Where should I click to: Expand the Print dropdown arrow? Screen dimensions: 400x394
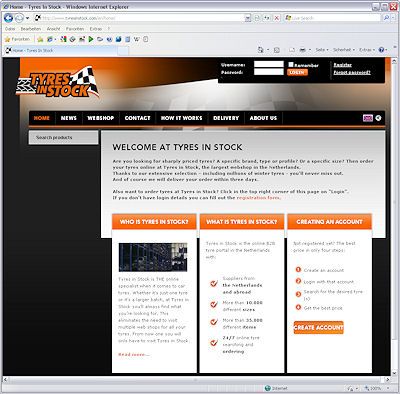click(310, 50)
